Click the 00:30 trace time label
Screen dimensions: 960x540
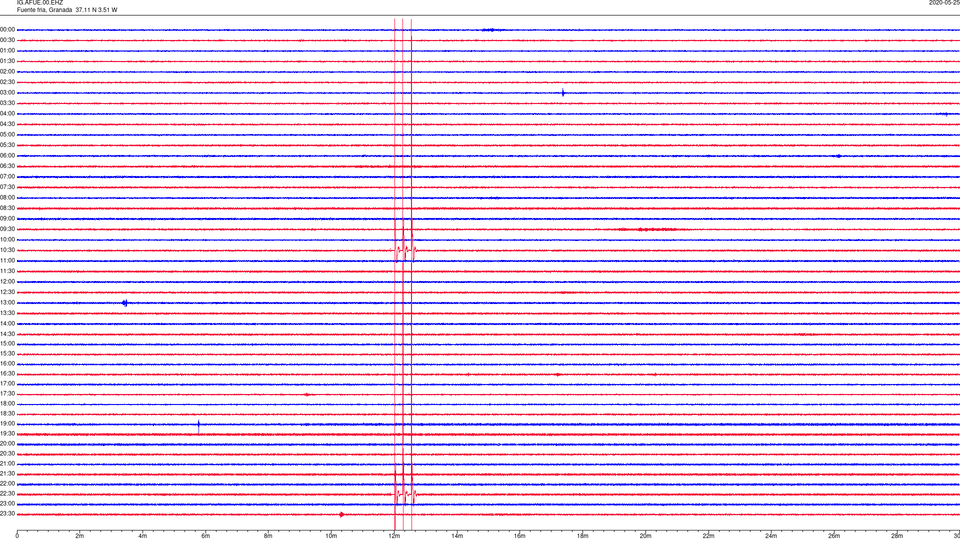coord(7,40)
